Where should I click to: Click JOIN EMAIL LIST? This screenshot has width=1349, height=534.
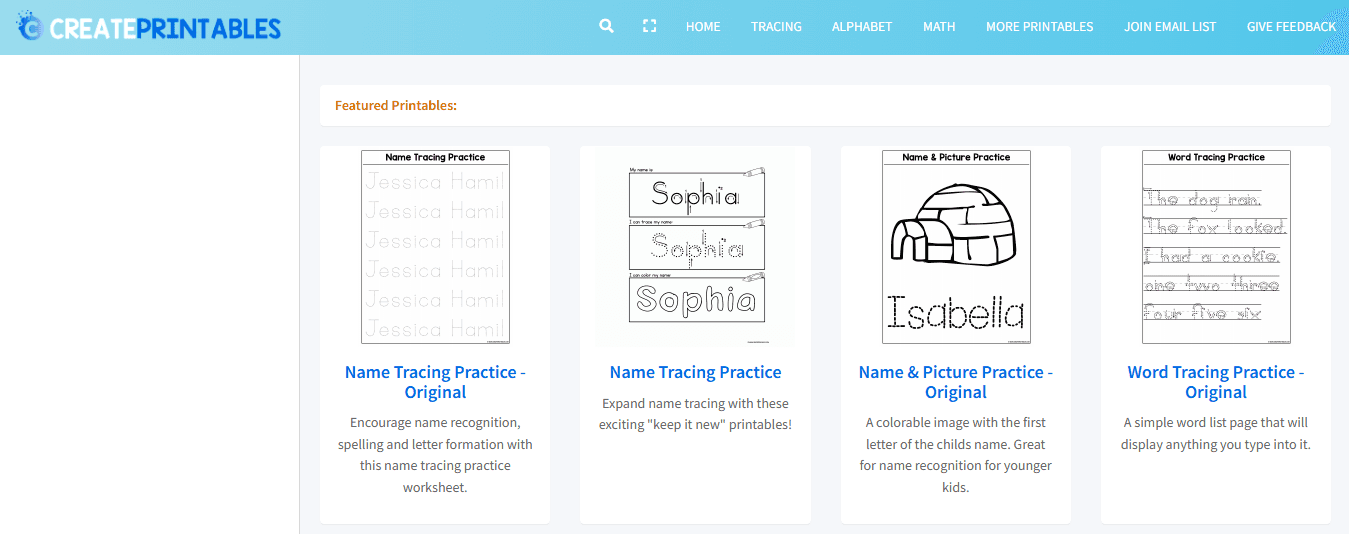pos(1170,27)
